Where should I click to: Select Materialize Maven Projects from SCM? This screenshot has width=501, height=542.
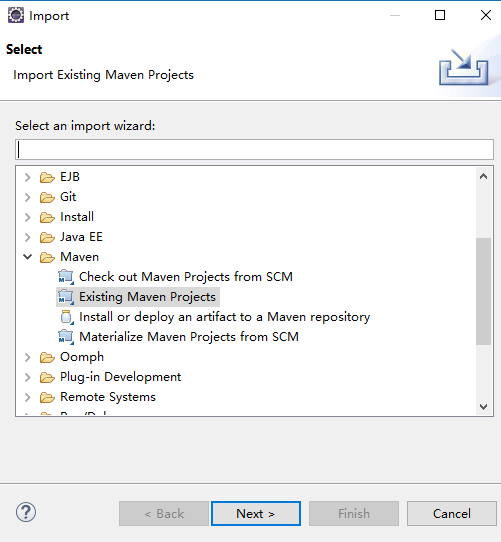(189, 337)
